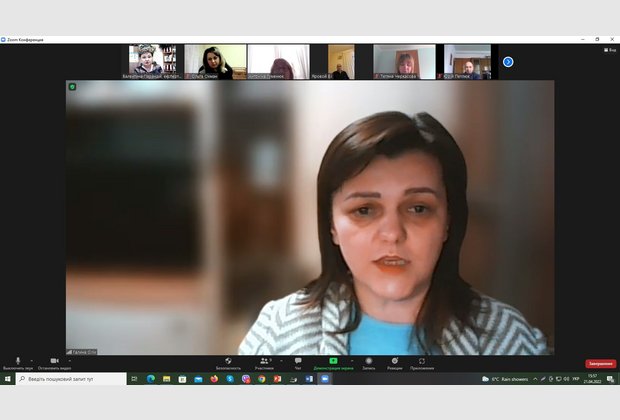This screenshot has height=420, width=620.
Task: Open the Chat panel
Action: tap(298, 360)
